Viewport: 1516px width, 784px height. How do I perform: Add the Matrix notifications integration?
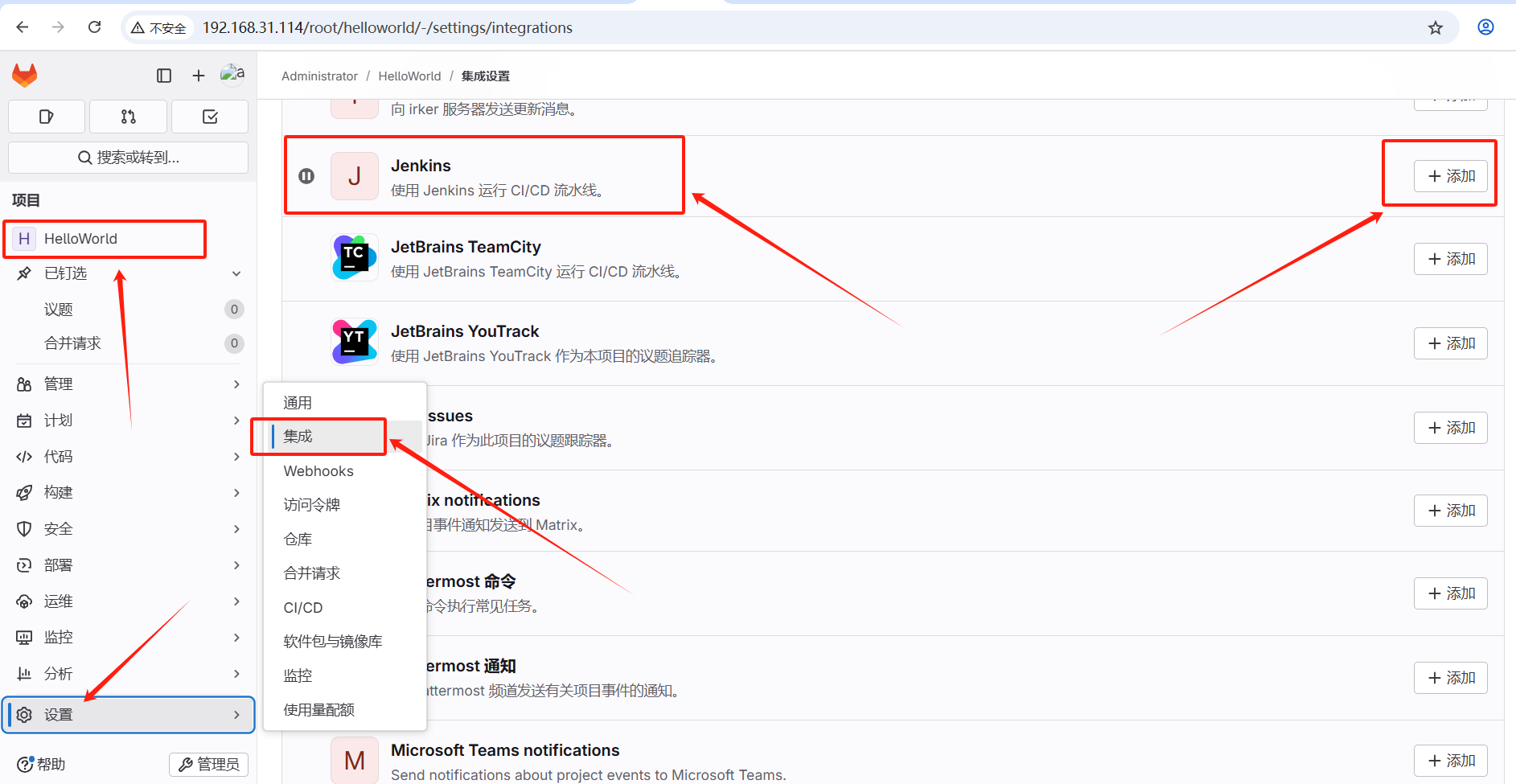pyautogui.click(x=1451, y=511)
